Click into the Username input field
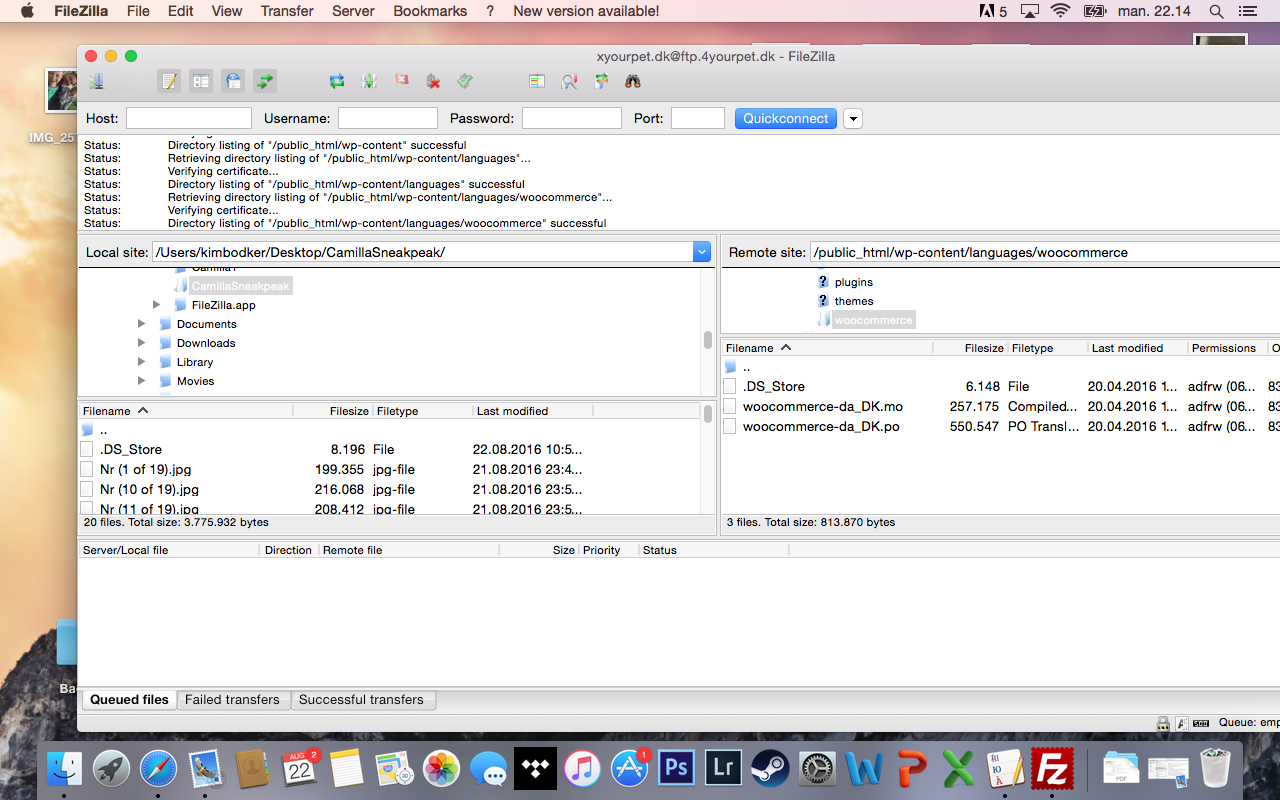 pos(388,118)
